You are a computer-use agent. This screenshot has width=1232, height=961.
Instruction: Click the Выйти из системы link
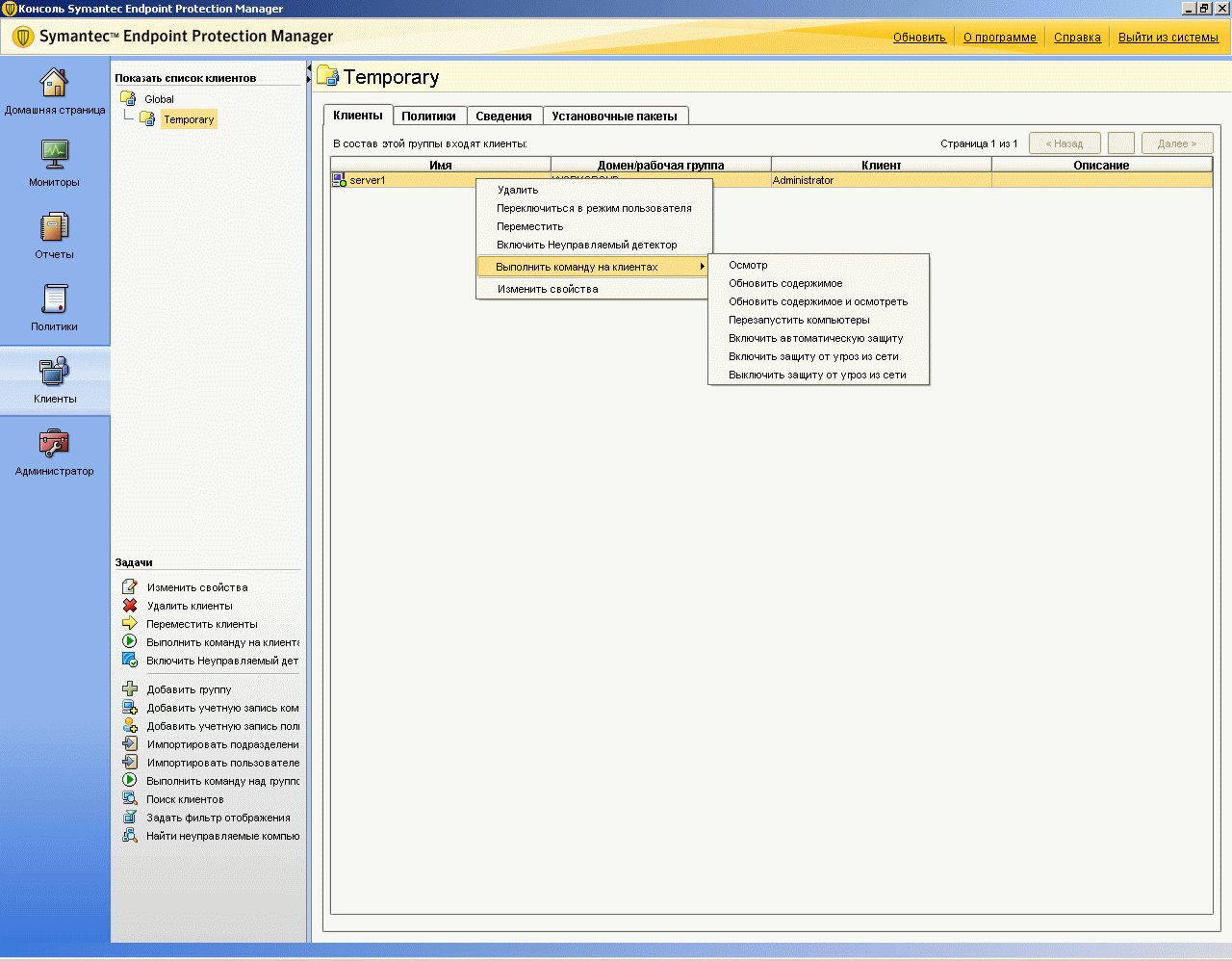tap(1168, 38)
